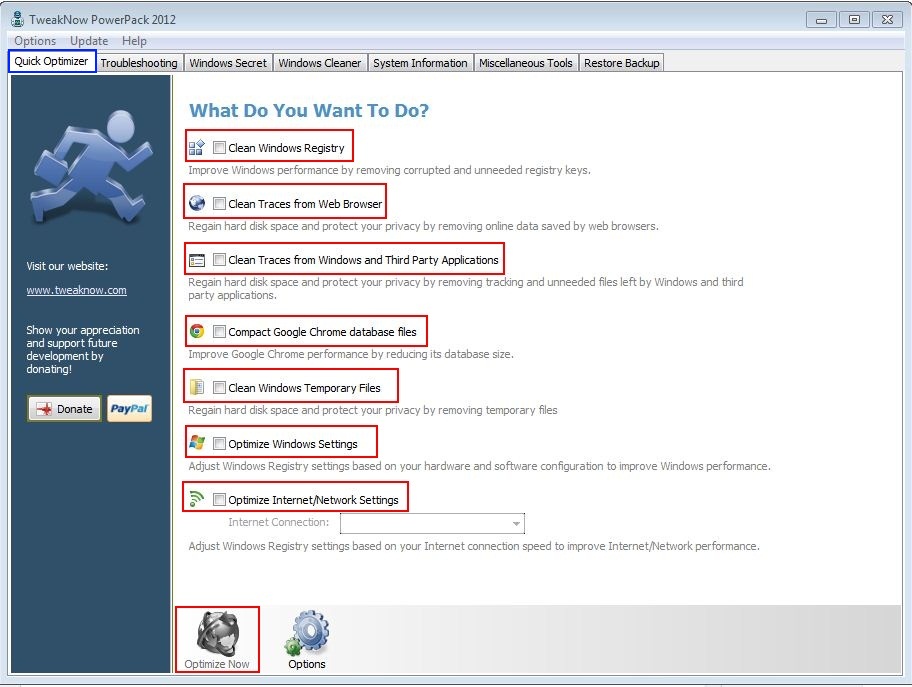
Task: Switch to the Windows Secret tab
Action: coord(228,63)
